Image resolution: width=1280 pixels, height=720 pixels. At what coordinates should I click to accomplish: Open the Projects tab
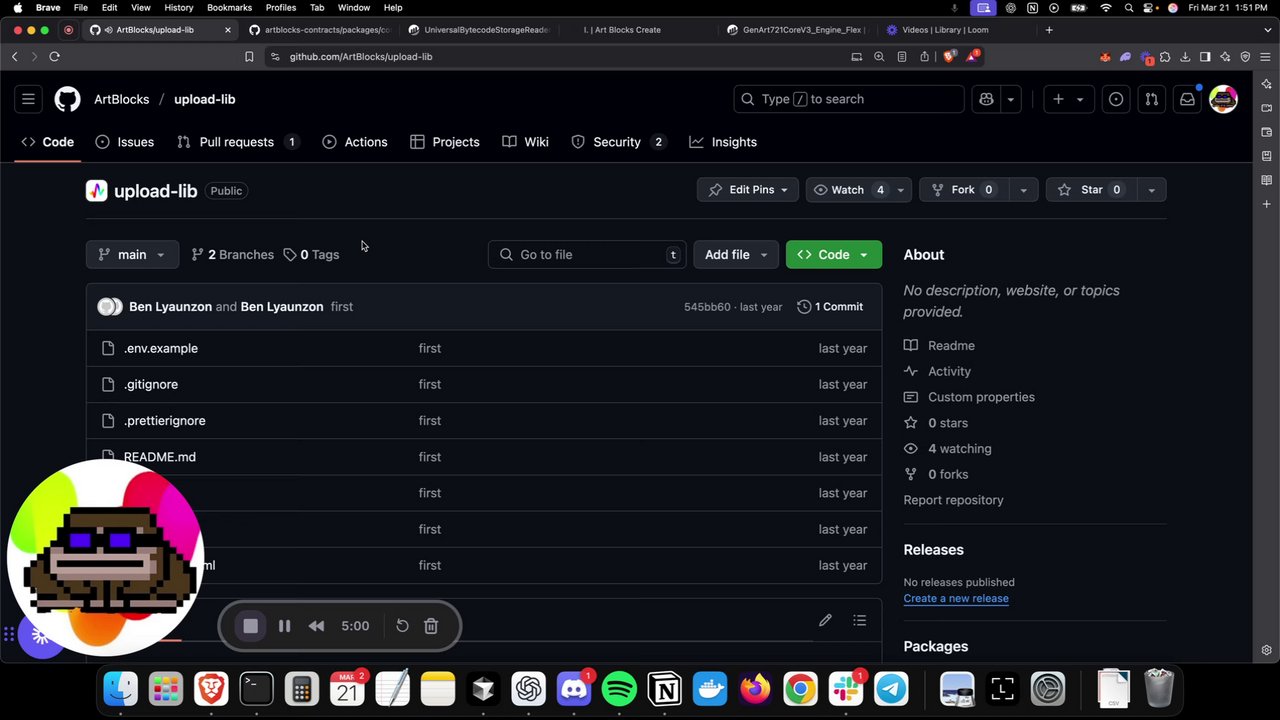445,142
